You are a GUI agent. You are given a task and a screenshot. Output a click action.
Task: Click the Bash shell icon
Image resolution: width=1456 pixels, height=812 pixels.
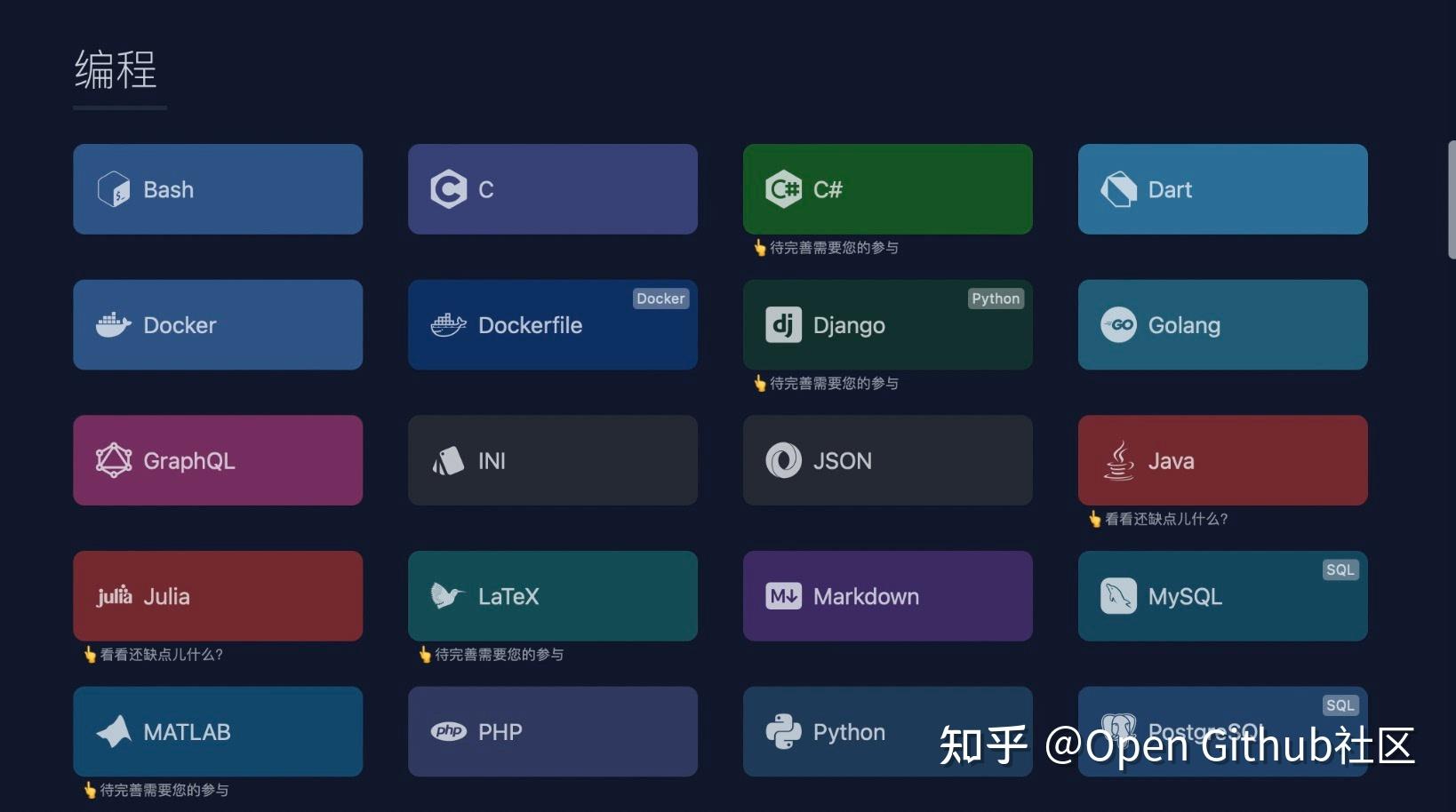[114, 189]
